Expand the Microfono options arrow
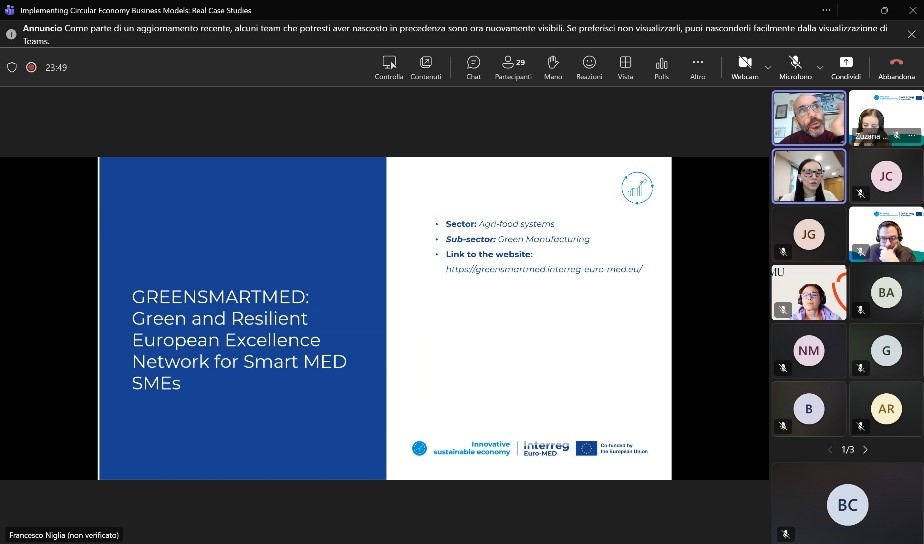Viewport: 924px width, 544px height. click(x=820, y=67)
